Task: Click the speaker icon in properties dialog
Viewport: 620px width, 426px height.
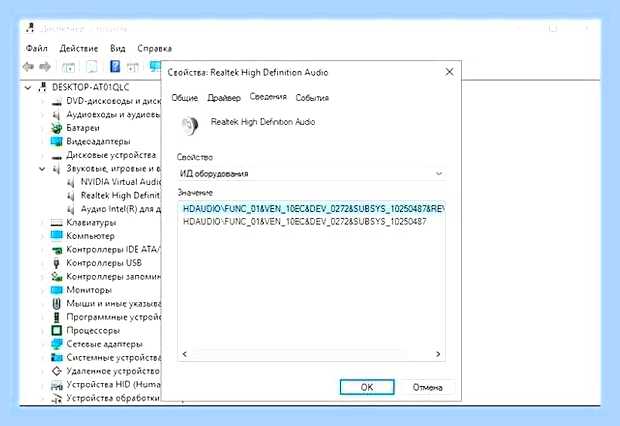Action: click(x=190, y=125)
